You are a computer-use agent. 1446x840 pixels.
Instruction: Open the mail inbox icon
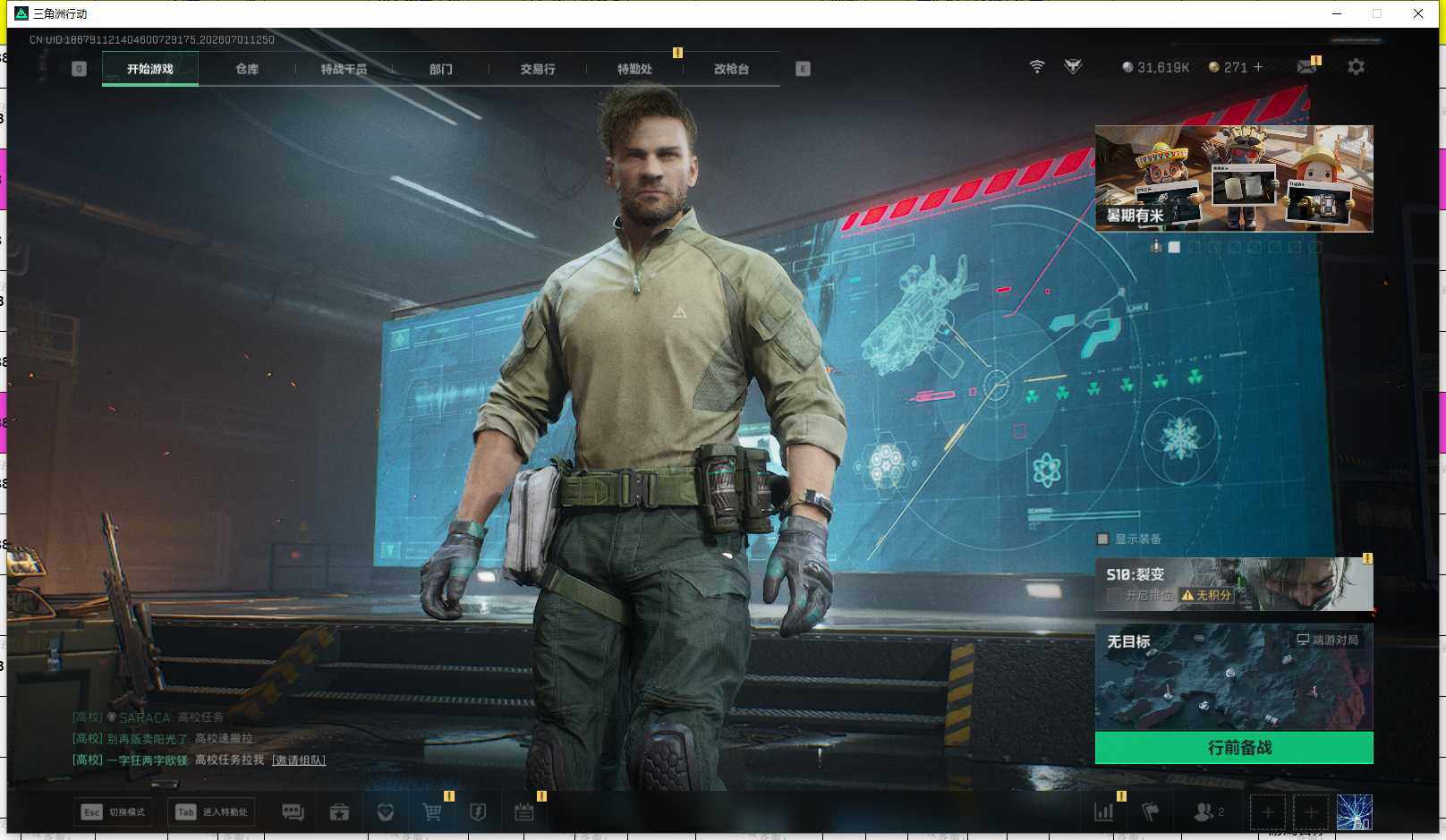[1307, 66]
